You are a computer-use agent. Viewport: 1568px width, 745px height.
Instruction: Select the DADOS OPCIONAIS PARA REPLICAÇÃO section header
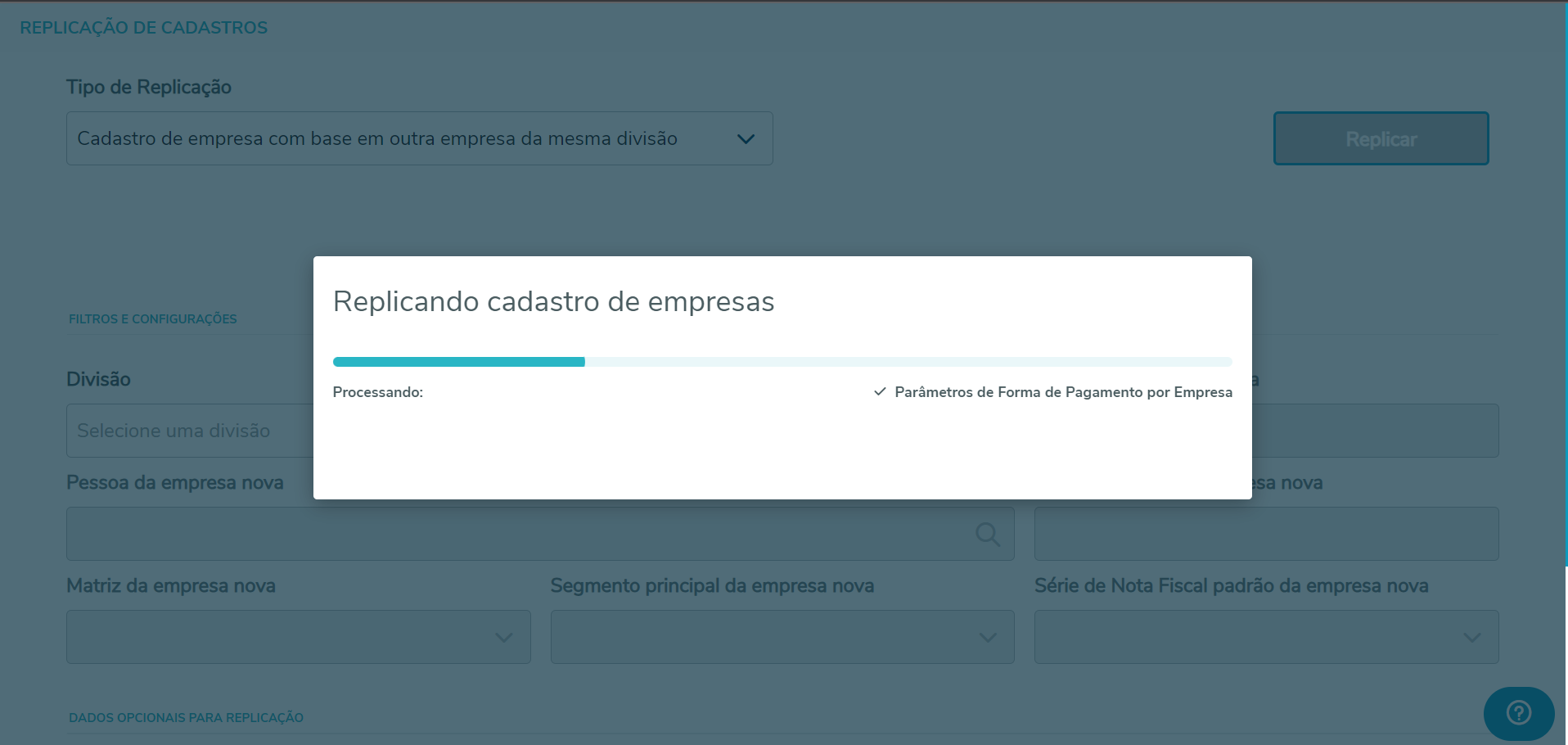(x=186, y=718)
